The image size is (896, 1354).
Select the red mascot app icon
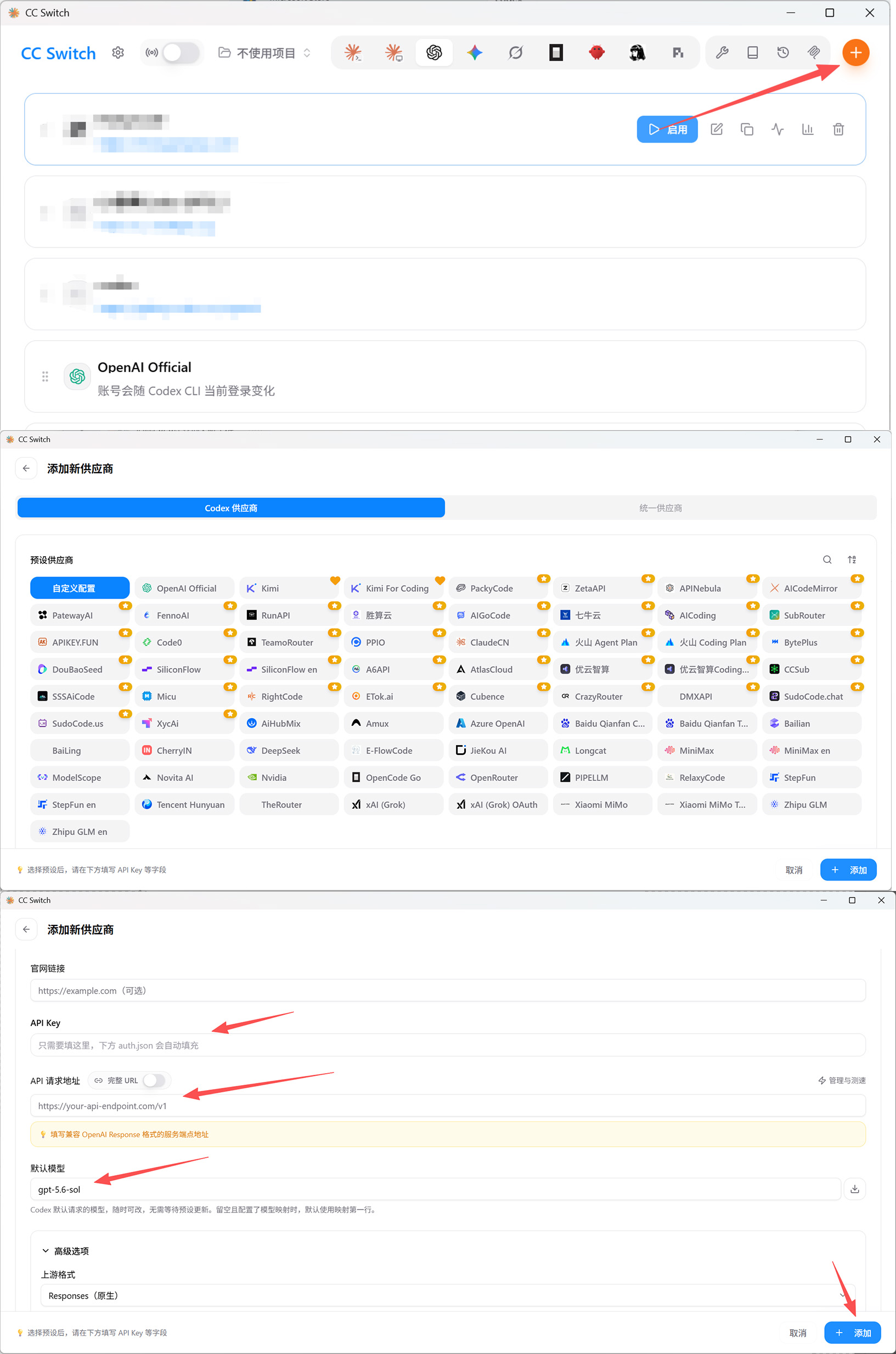(x=596, y=53)
